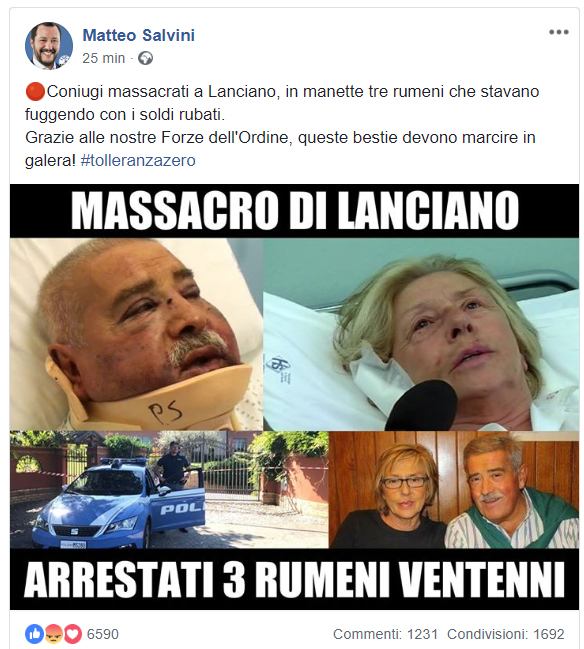Click the angry face reaction icon
Image resolution: width=584 pixels, height=649 pixels.
click(53, 634)
